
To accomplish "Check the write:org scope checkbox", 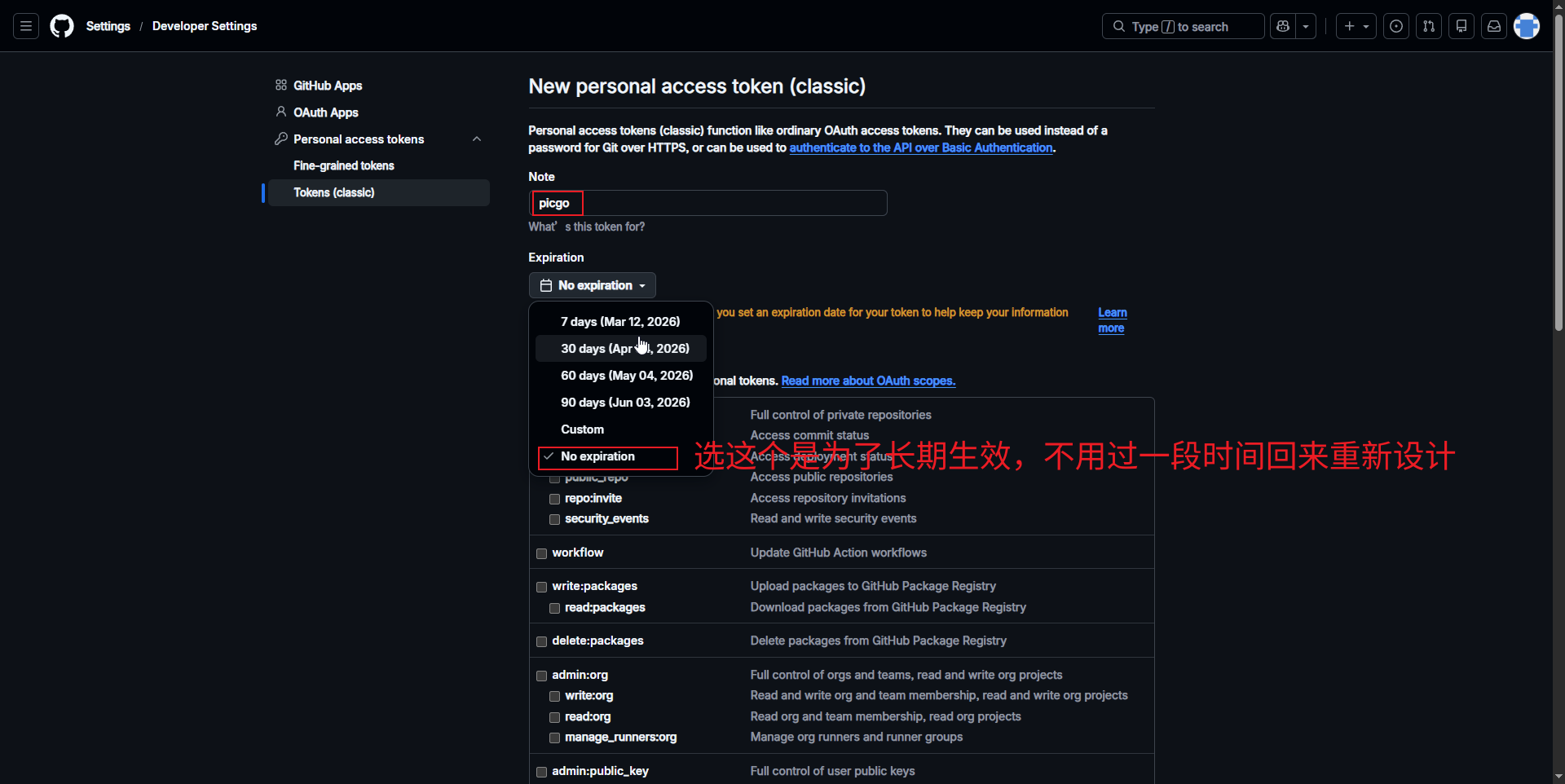I will (x=554, y=696).
